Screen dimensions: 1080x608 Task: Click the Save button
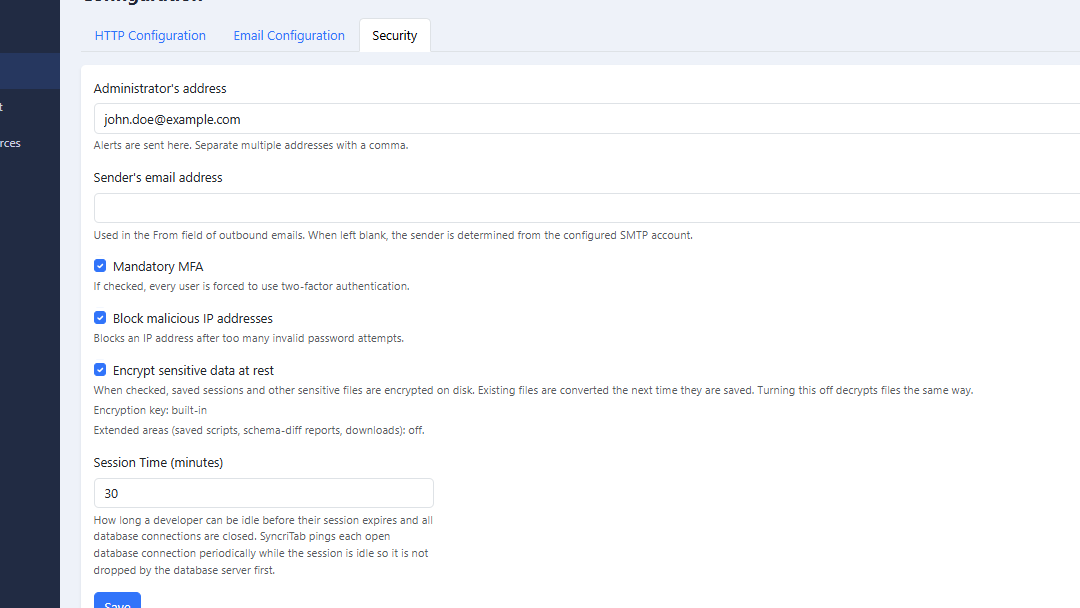coord(117,600)
